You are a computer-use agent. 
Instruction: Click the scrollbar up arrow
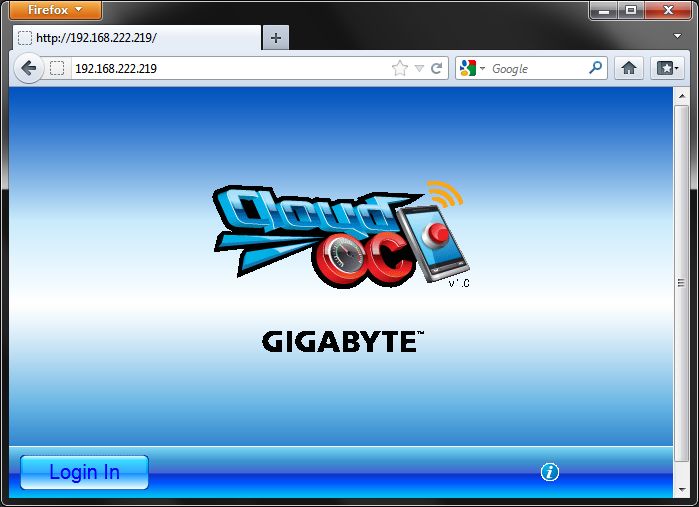(681, 96)
